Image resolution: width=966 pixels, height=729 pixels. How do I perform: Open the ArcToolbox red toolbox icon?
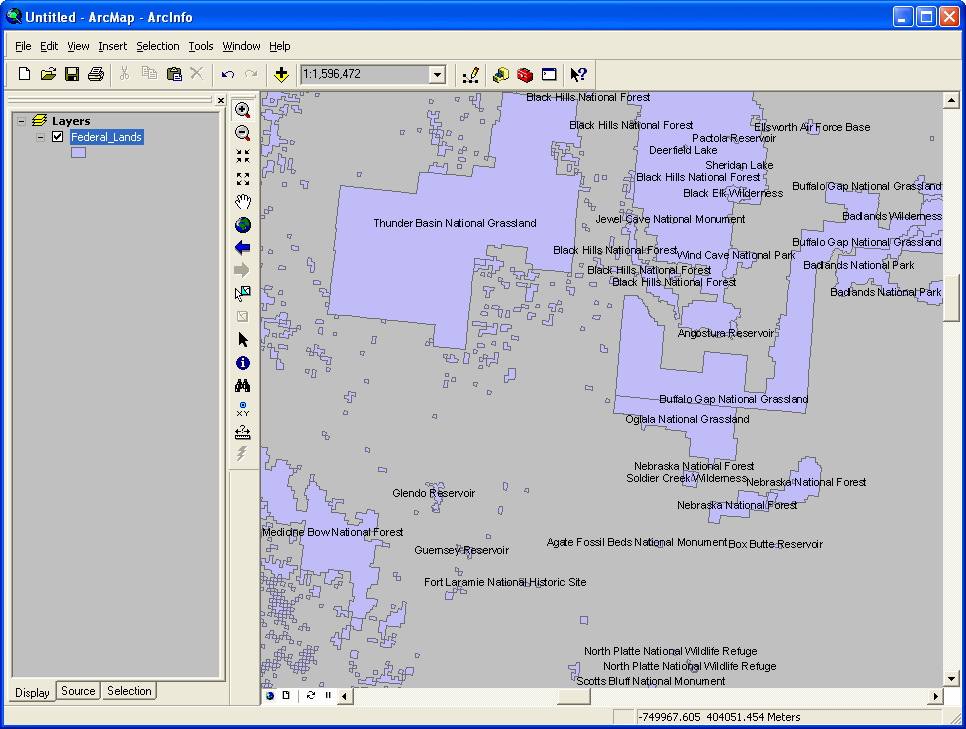(524, 74)
